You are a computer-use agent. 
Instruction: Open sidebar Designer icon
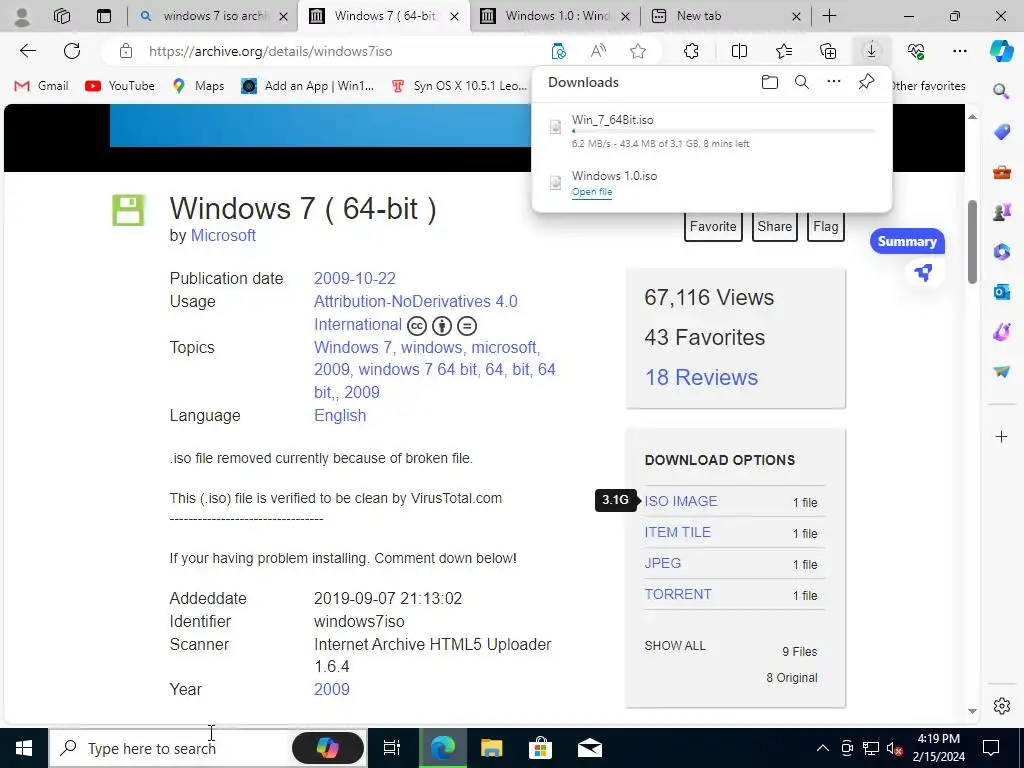point(1001,332)
